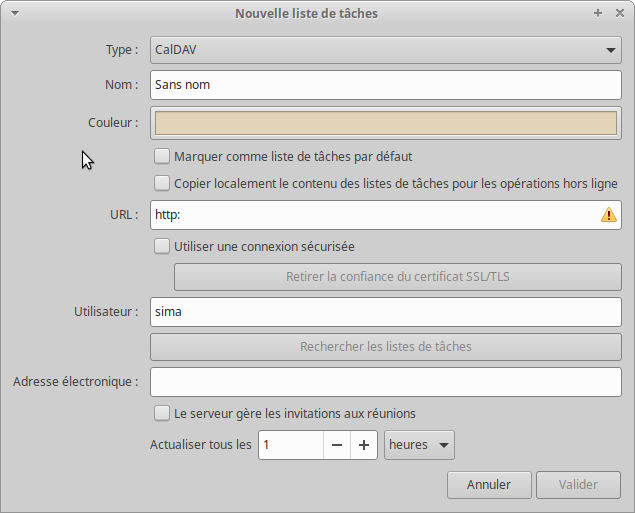Viewport: 635px width, 513px height.
Task: Check Utiliser une connexion sécurisée
Action: click(x=161, y=246)
